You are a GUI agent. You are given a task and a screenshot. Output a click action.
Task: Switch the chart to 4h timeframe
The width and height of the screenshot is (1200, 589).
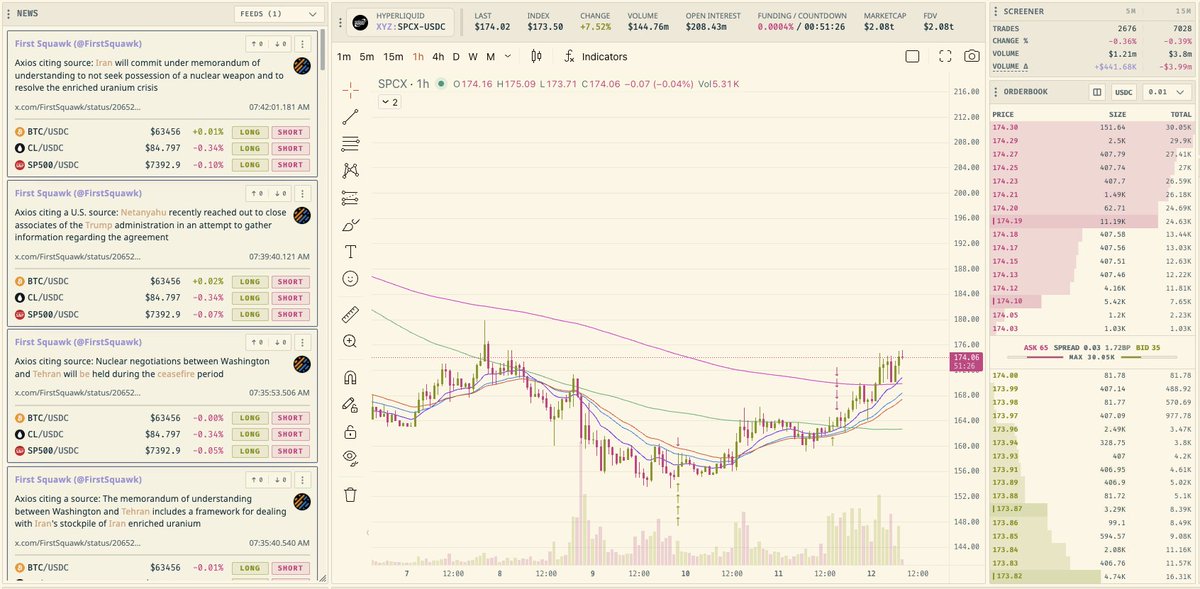click(x=438, y=57)
